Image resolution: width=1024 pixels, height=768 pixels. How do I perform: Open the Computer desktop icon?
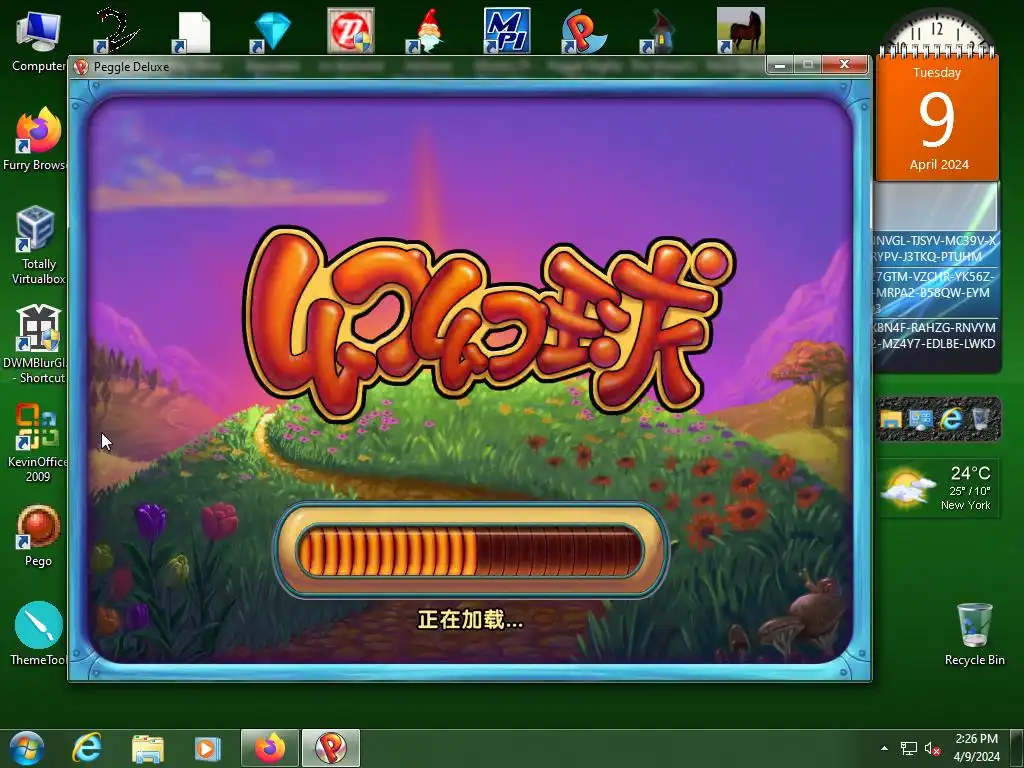pos(38,40)
